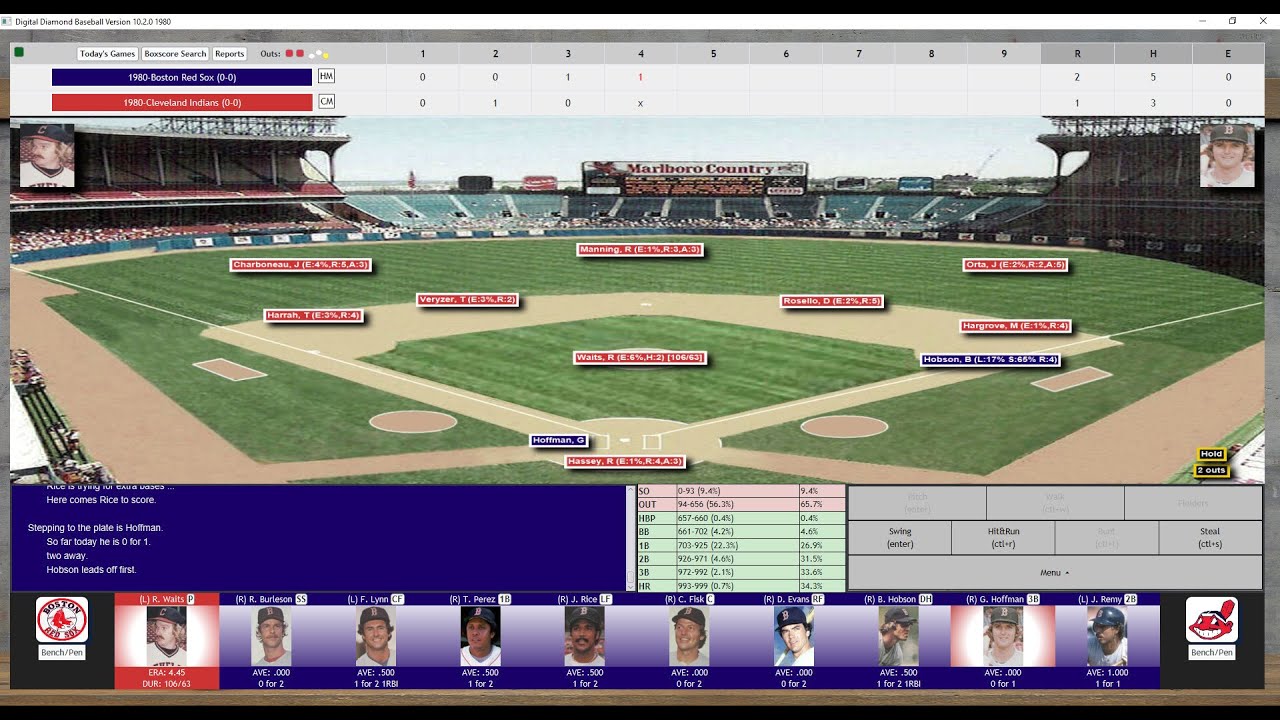The height and width of the screenshot is (720, 1280).
Task: Select R. Burleson lineup photo
Action: [x=271, y=636]
